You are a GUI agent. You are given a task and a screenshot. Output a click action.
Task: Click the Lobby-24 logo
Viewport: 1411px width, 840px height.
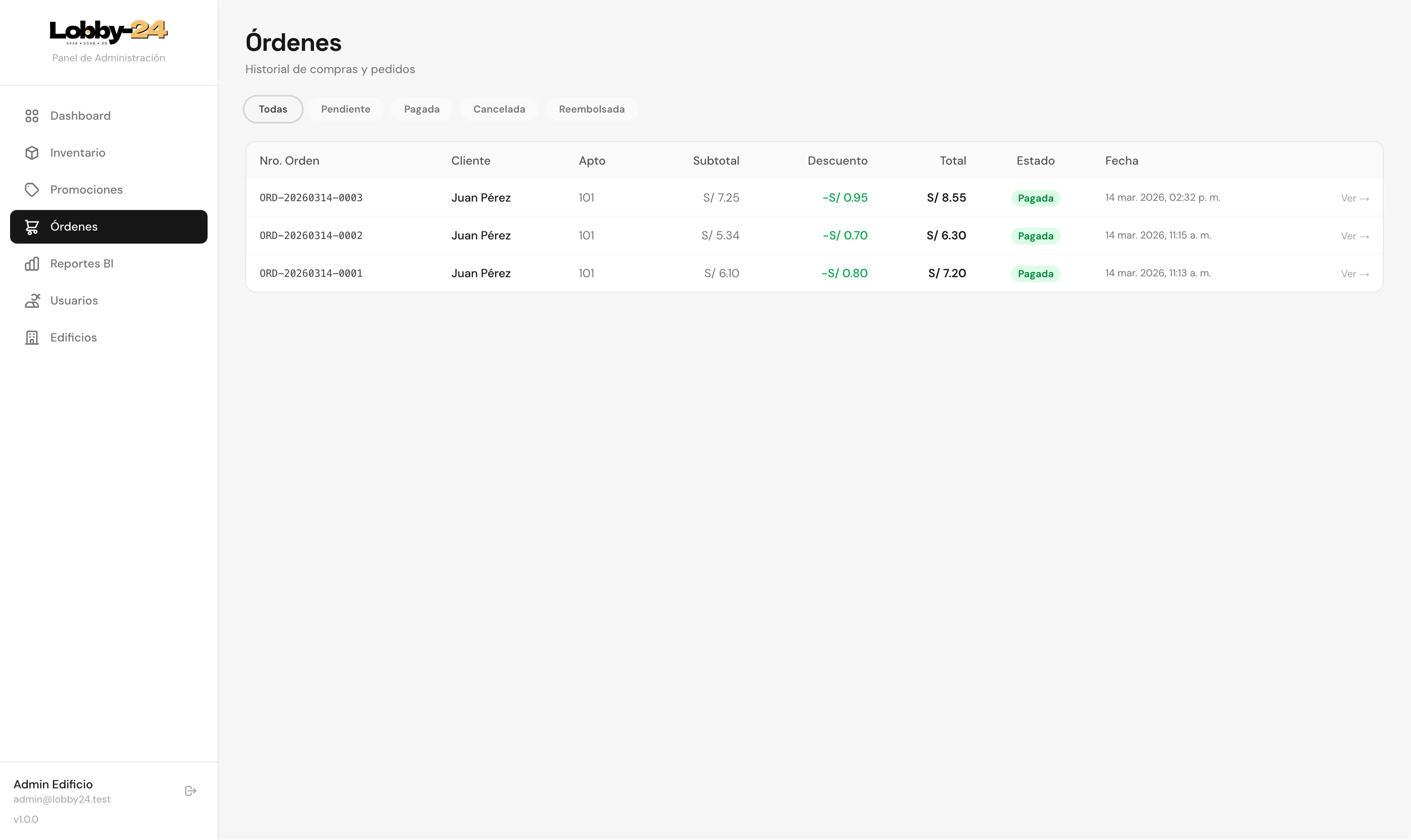pyautogui.click(x=109, y=31)
